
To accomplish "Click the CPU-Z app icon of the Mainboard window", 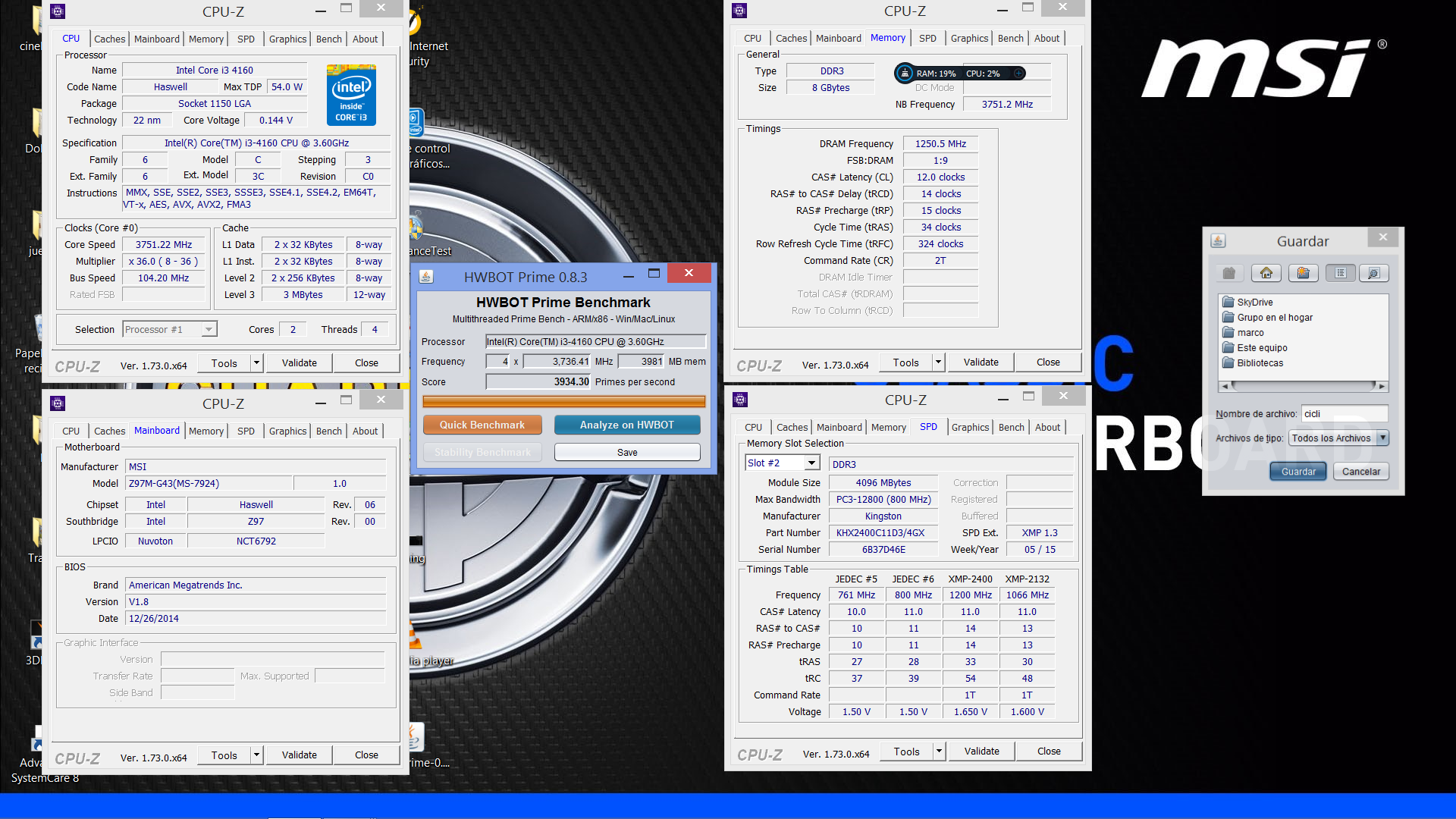I will (58, 403).
